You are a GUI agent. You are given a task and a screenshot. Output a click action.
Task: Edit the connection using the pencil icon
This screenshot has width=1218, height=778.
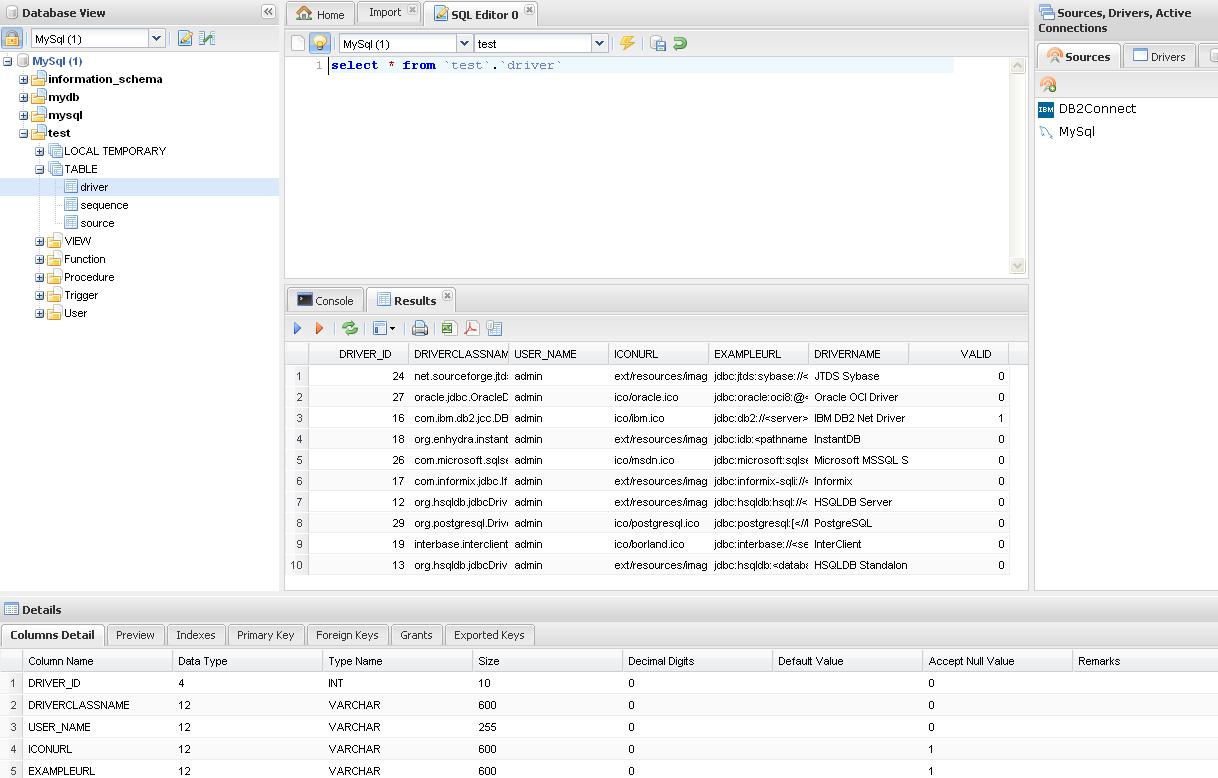[184, 35]
